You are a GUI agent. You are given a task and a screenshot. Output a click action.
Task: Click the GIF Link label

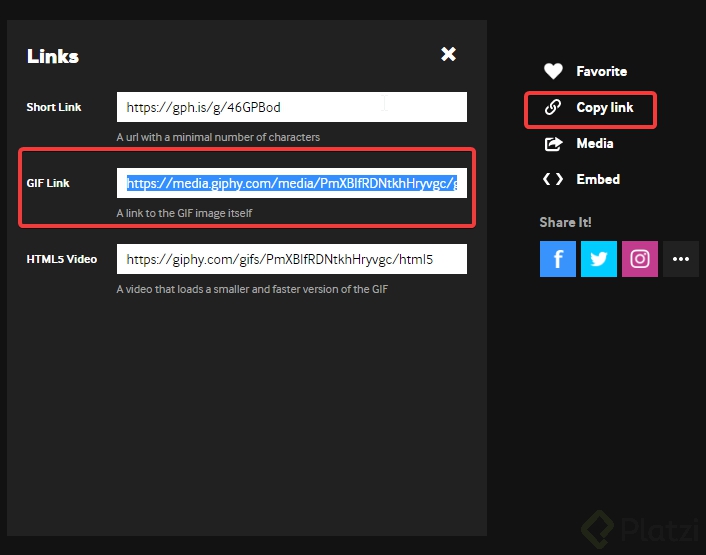(48, 183)
